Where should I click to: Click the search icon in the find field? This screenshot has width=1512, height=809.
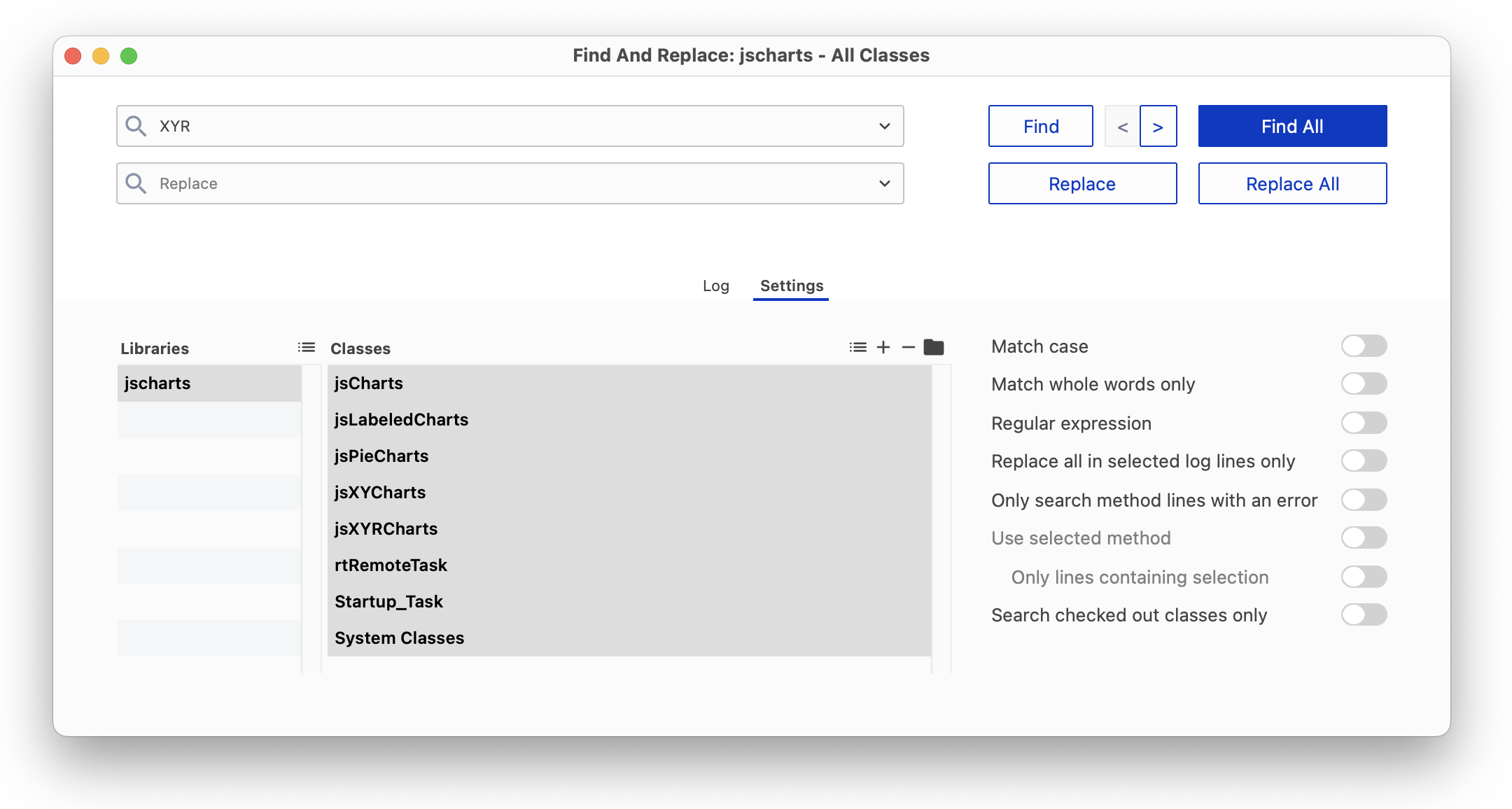[136, 126]
